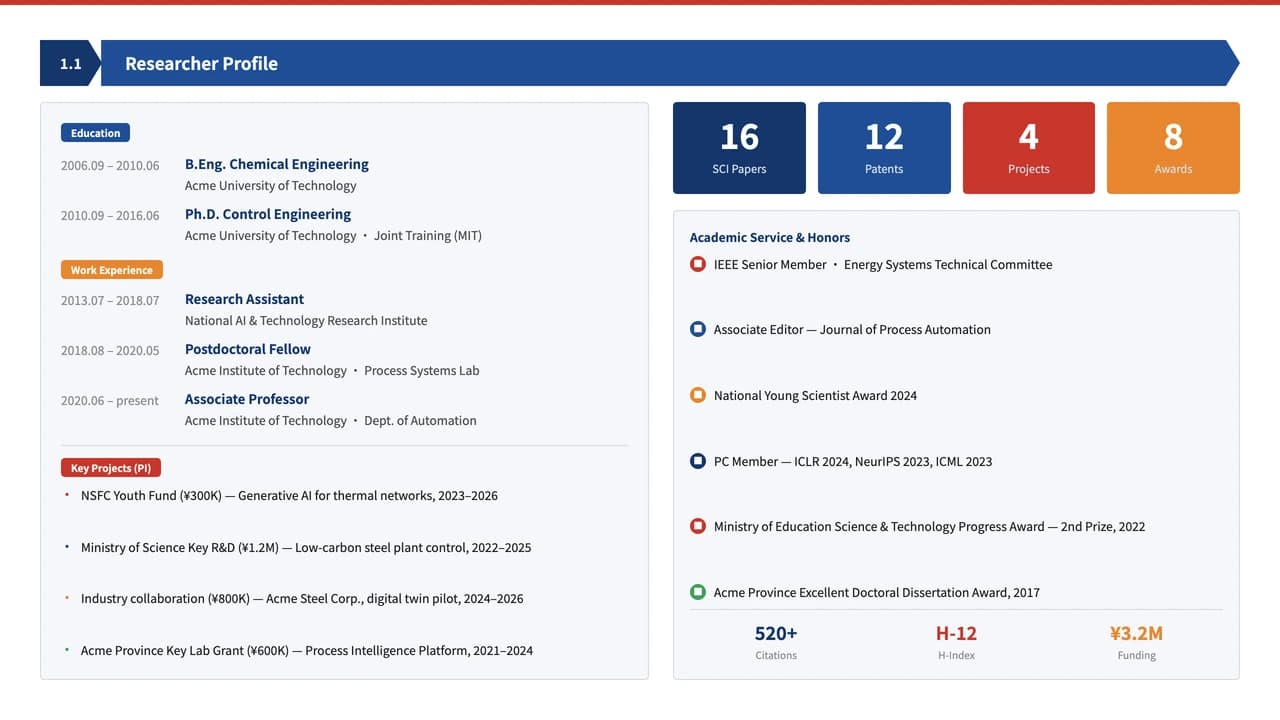Click the navy marker beside PC Member
Image resolution: width=1280 pixels, height=720 pixels.
pyautogui.click(x=698, y=461)
